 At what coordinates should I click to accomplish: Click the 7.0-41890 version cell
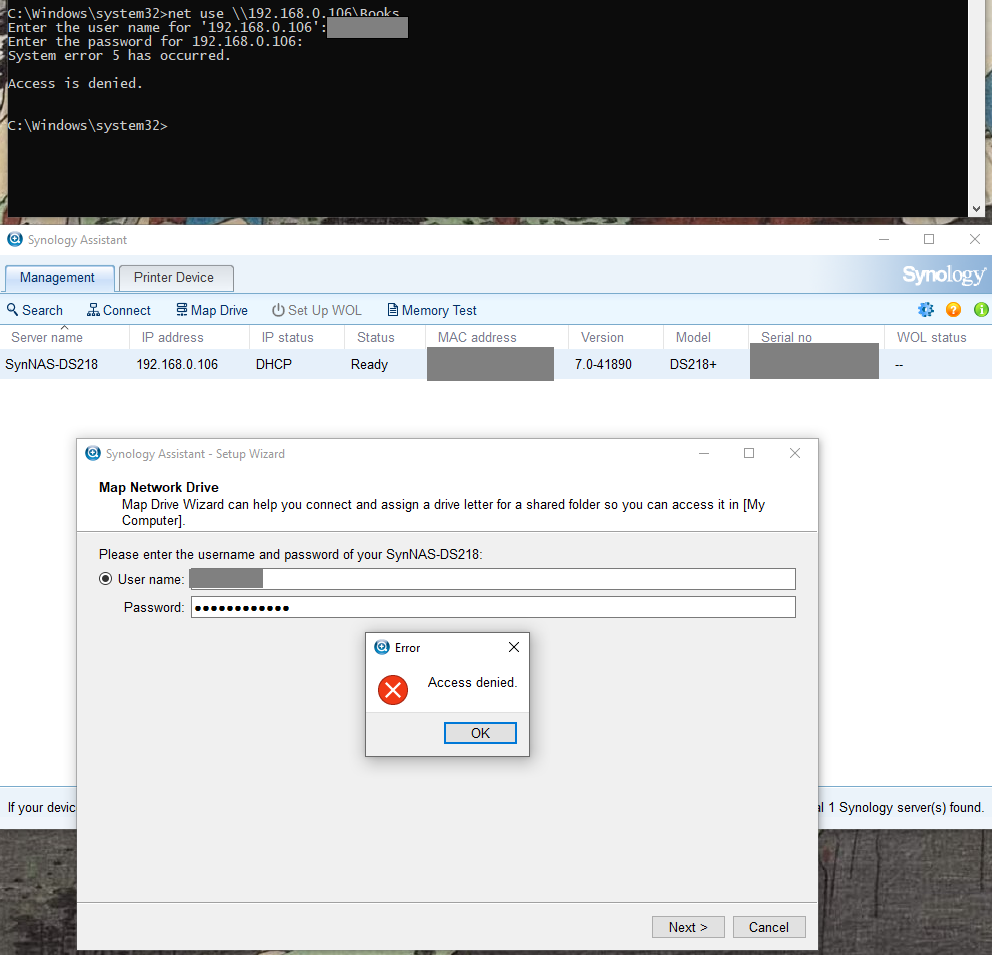pos(603,364)
